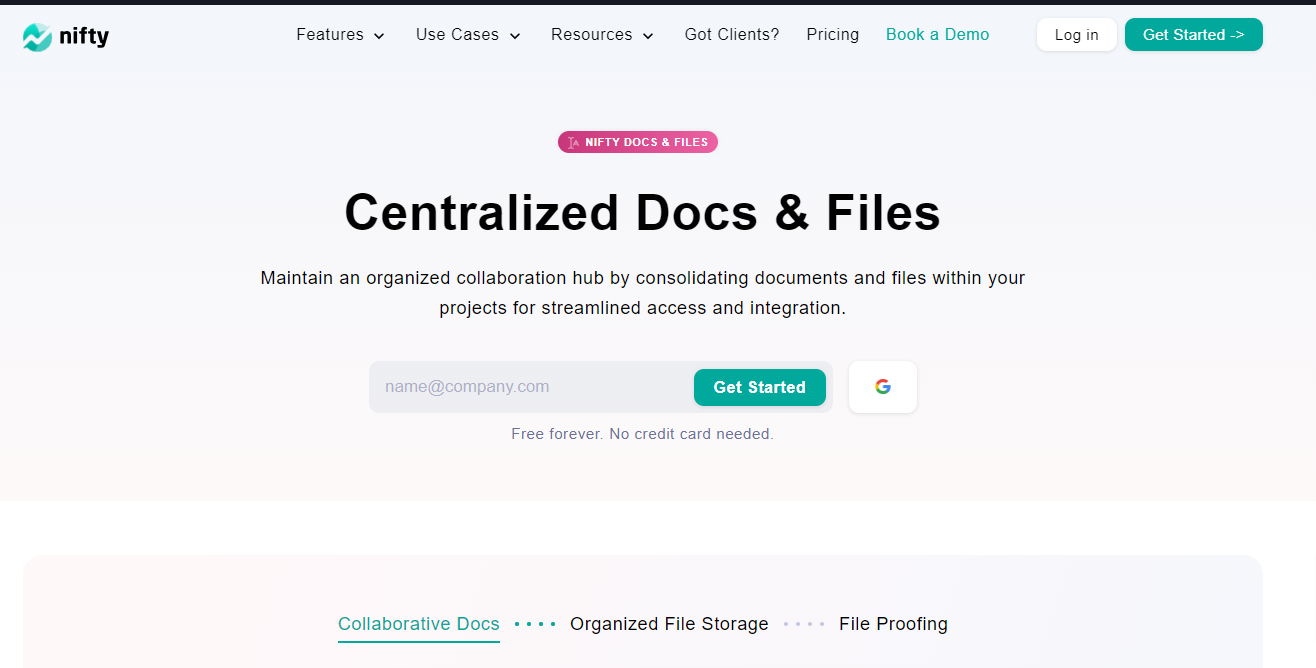Switch to the File Proofing tab
Viewport: 1316px width, 668px height.
tap(893, 624)
